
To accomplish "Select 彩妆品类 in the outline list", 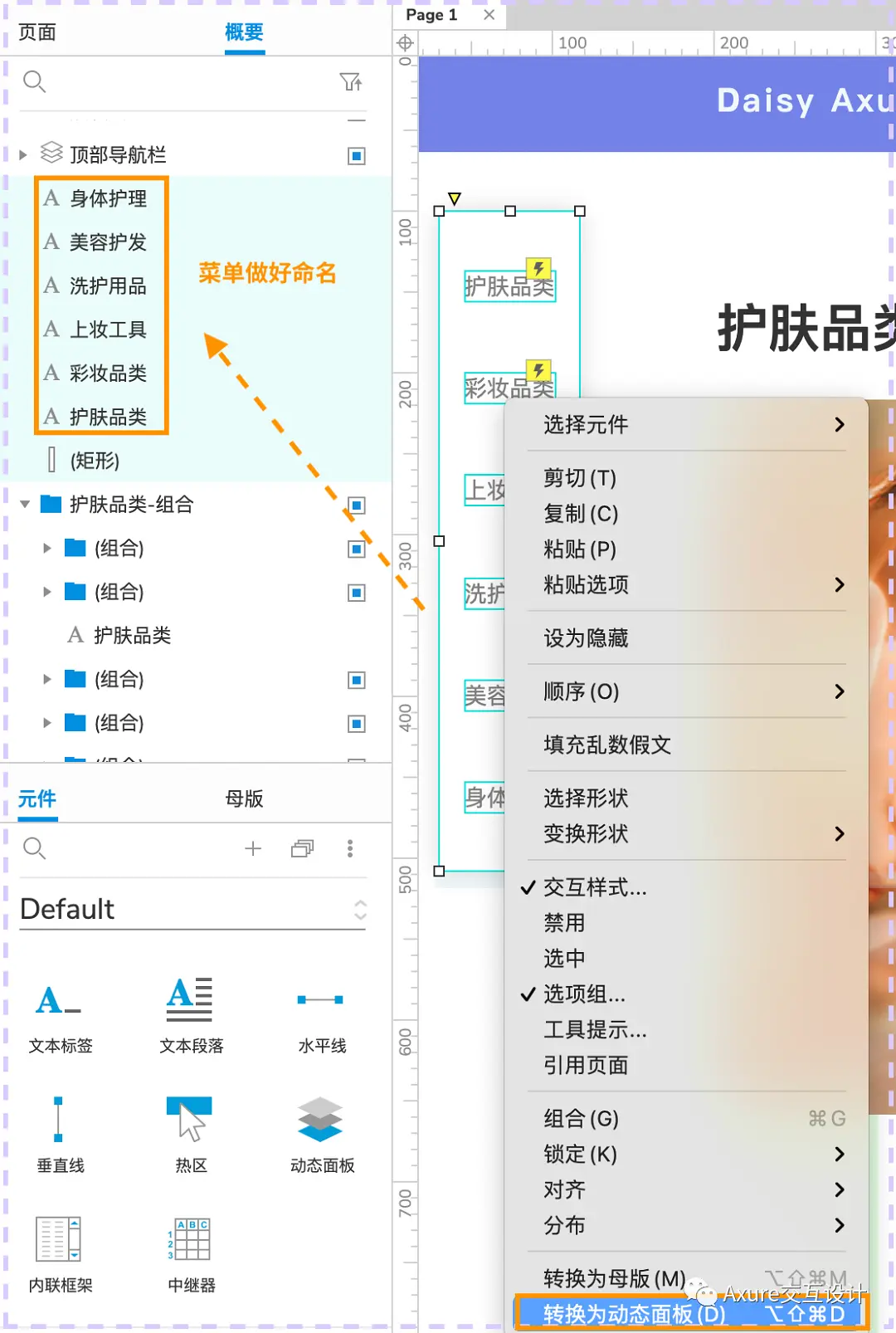I will [108, 374].
